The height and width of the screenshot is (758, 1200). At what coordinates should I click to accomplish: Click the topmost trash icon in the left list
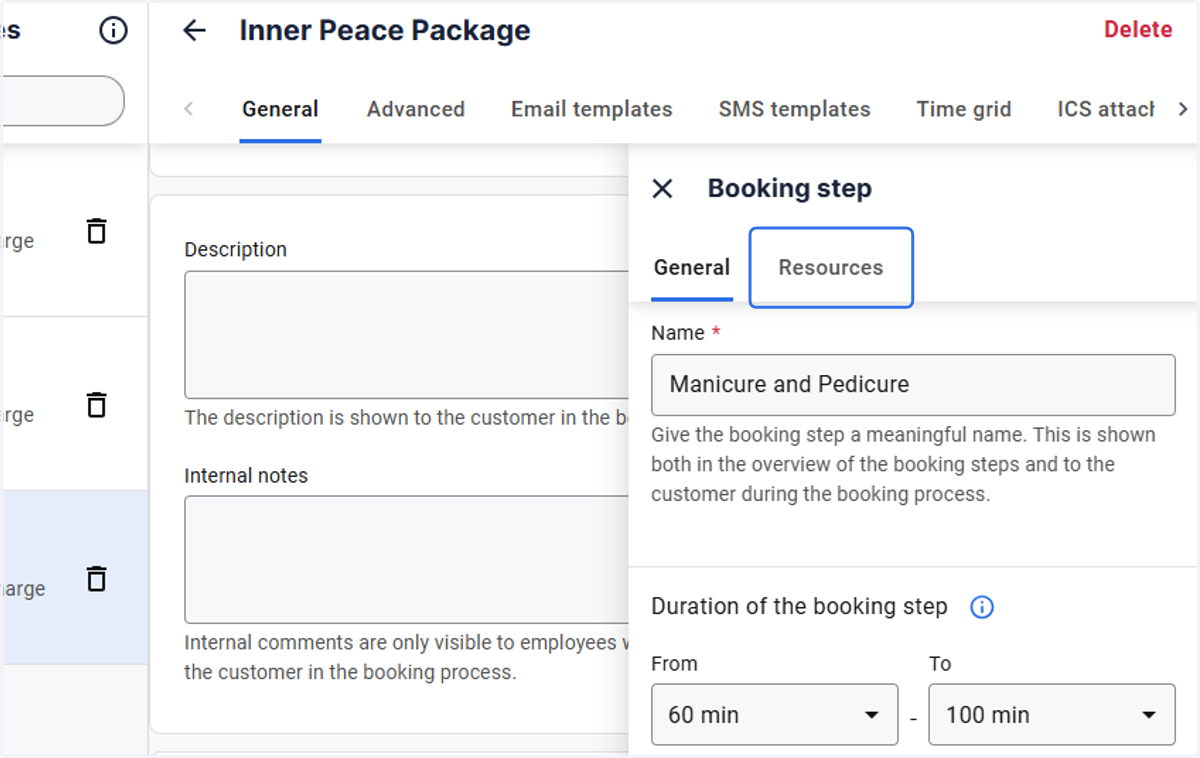96,231
